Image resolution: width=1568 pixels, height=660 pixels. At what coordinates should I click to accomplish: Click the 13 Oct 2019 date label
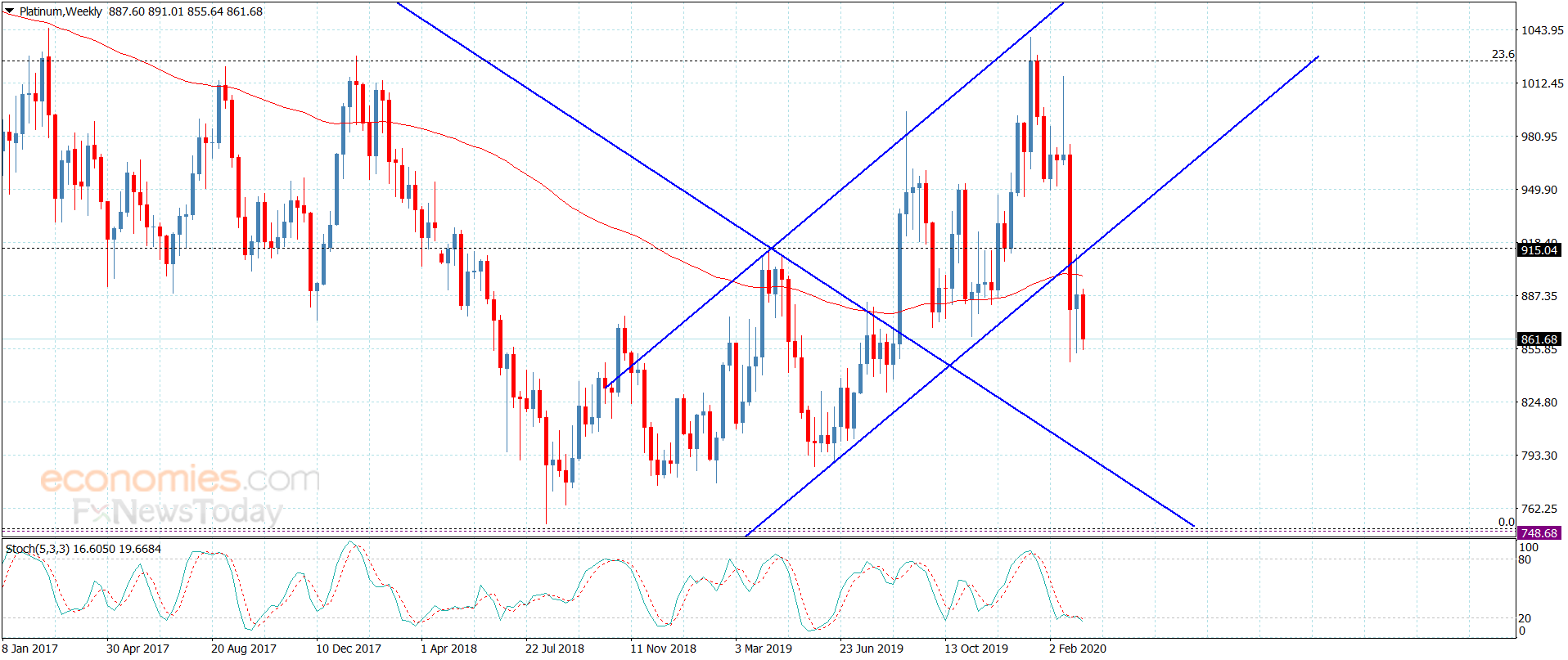tap(976, 649)
